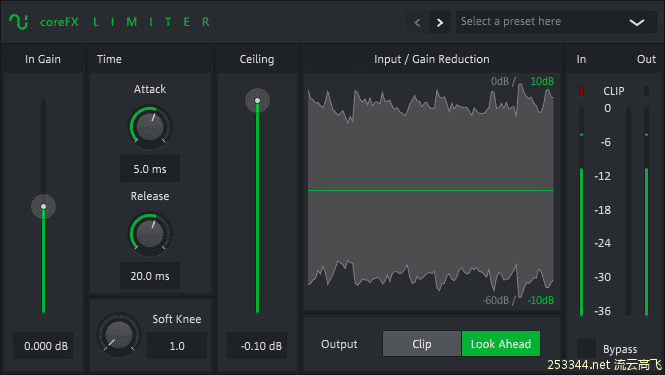
Task: Click the 10dB gain reduction label
Action: click(542, 81)
